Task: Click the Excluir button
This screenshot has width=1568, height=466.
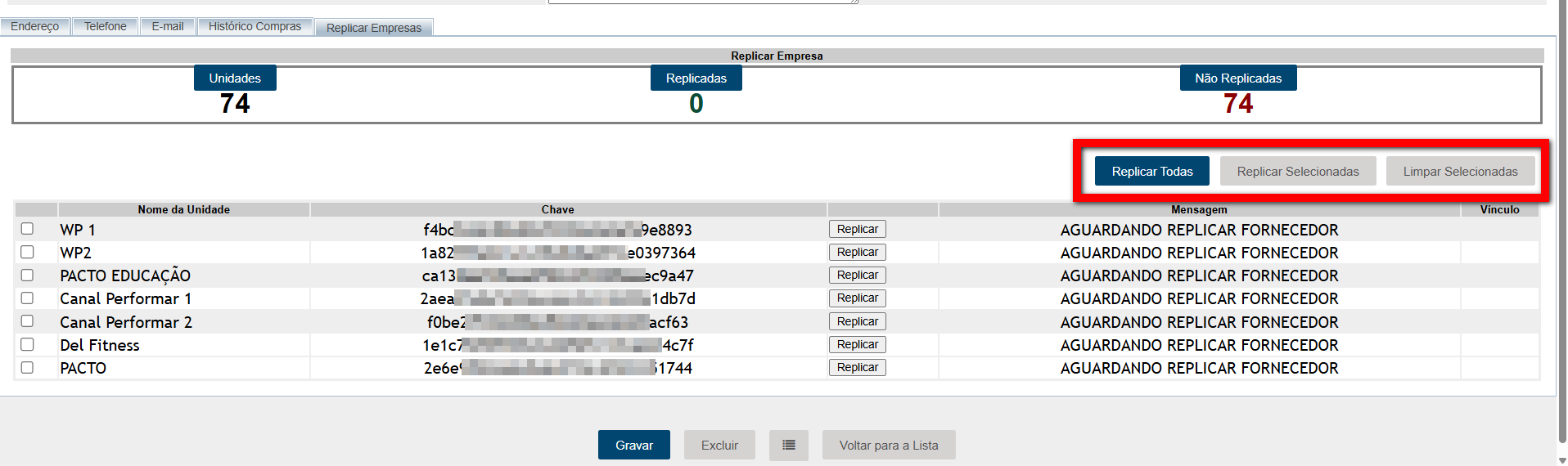Action: (719, 446)
